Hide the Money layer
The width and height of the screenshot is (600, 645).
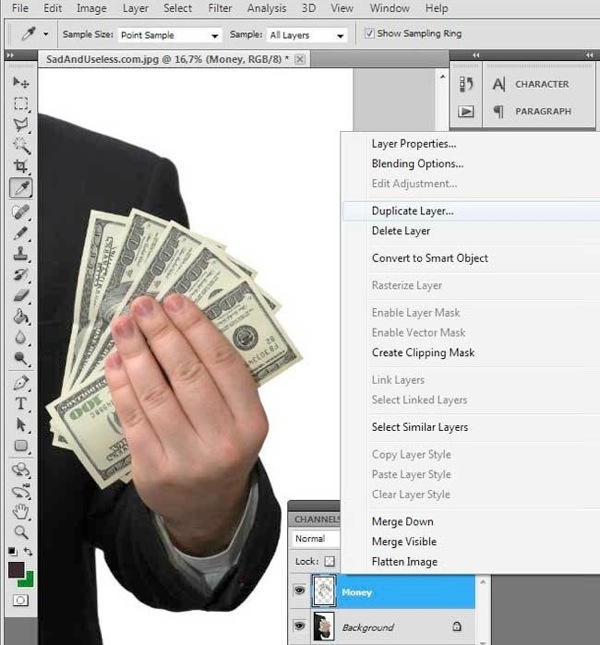[300, 591]
